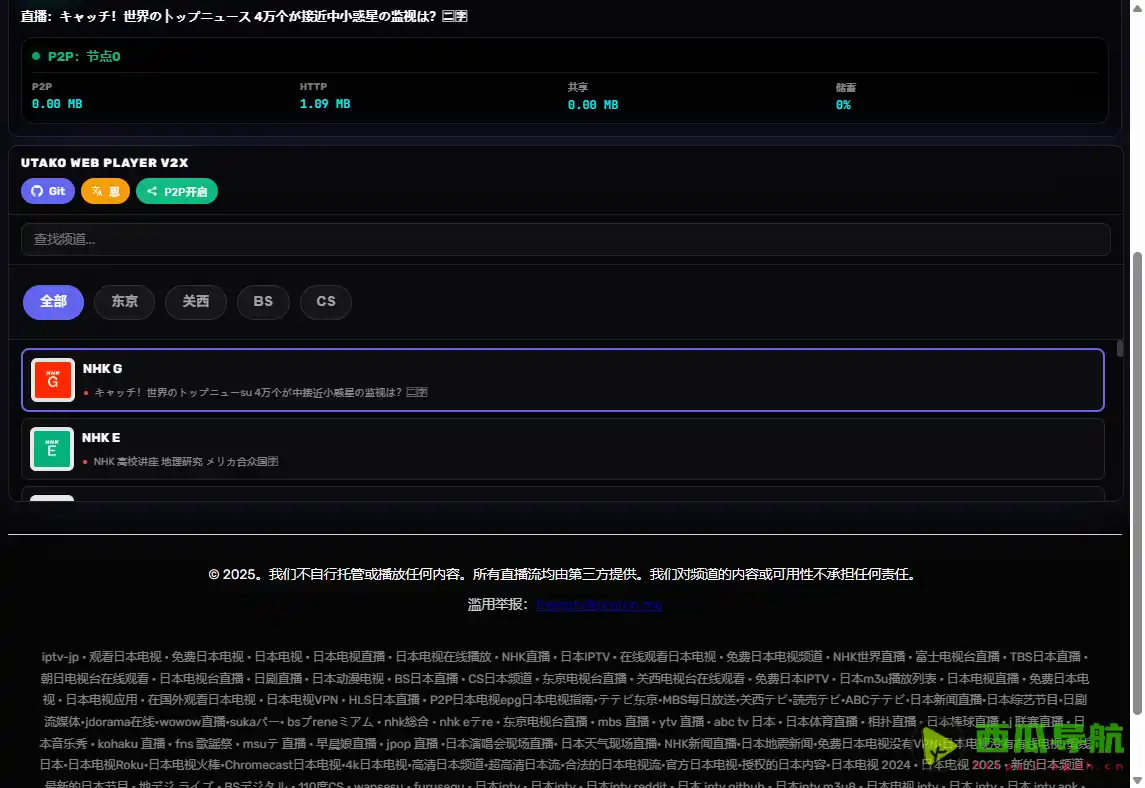Image resolution: width=1145 pixels, height=788 pixels.
Task: Switch to the CS filter tab
Action: [x=325, y=301]
